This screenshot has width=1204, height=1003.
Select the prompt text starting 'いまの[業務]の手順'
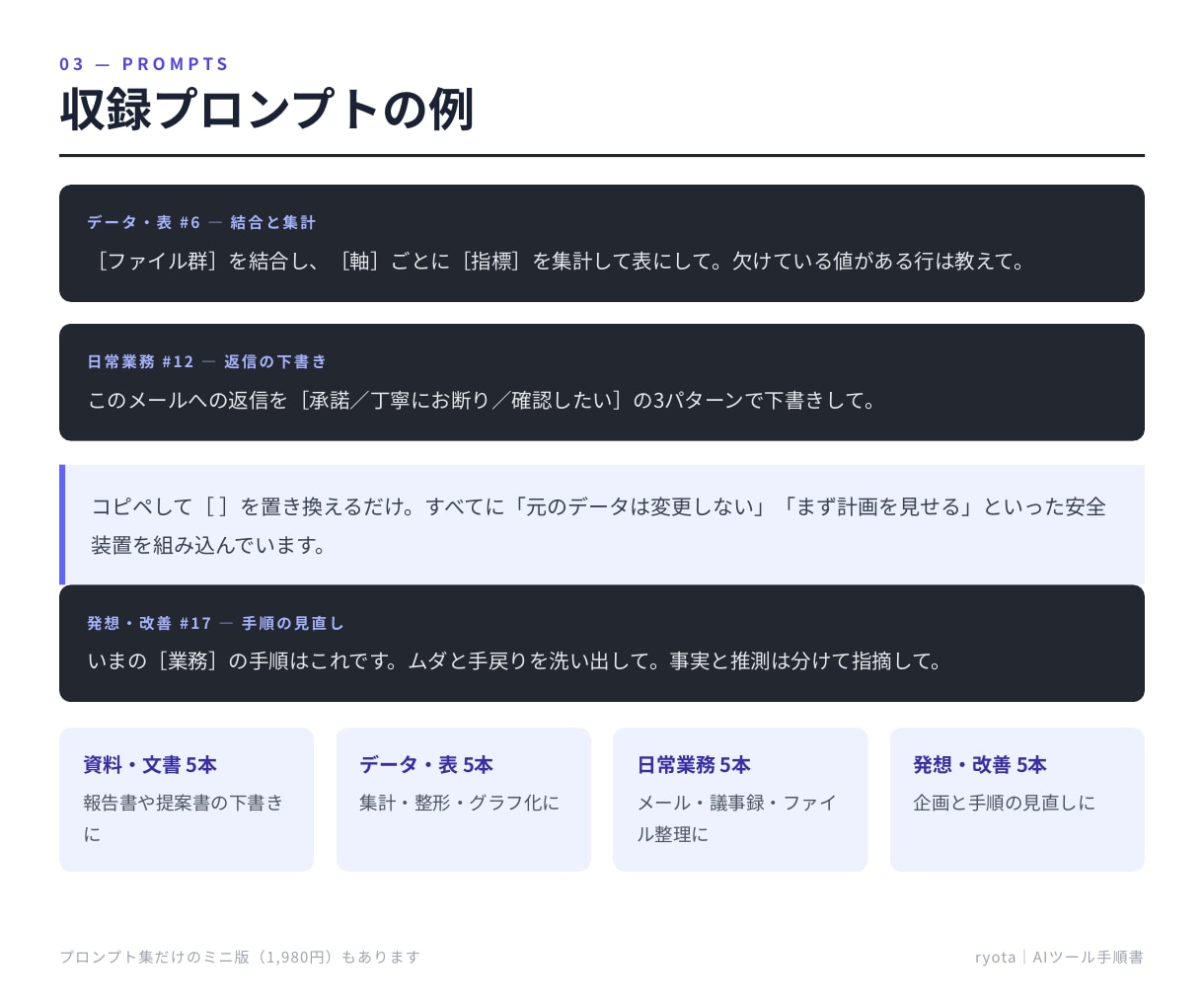pyautogui.click(x=516, y=661)
